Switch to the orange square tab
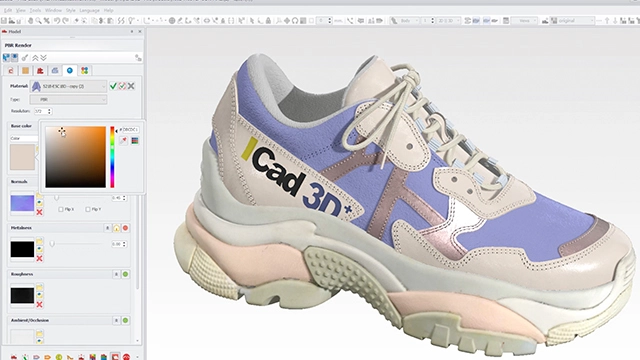This screenshot has width=640, height=360. click(x=25, y=71)
